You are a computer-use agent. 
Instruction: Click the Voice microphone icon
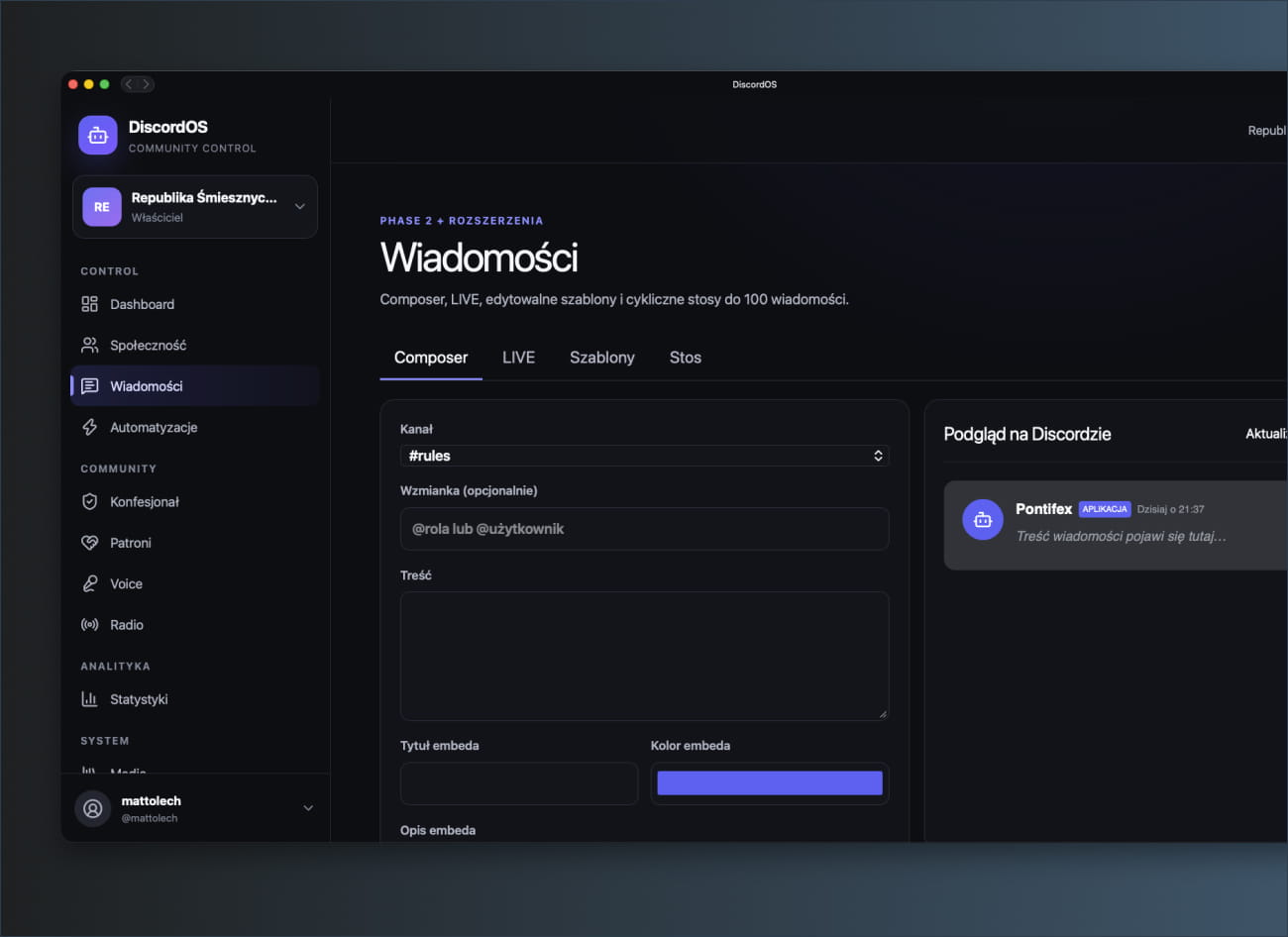(x=89, y=583)
